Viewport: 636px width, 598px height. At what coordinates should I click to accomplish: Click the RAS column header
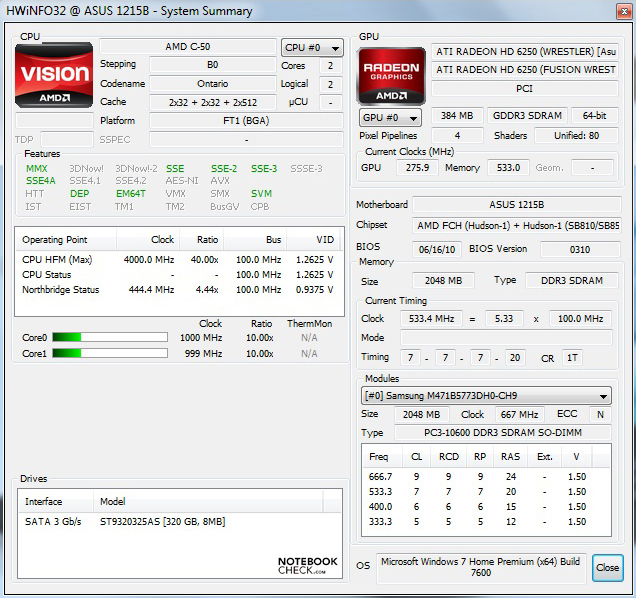(510, 456)
